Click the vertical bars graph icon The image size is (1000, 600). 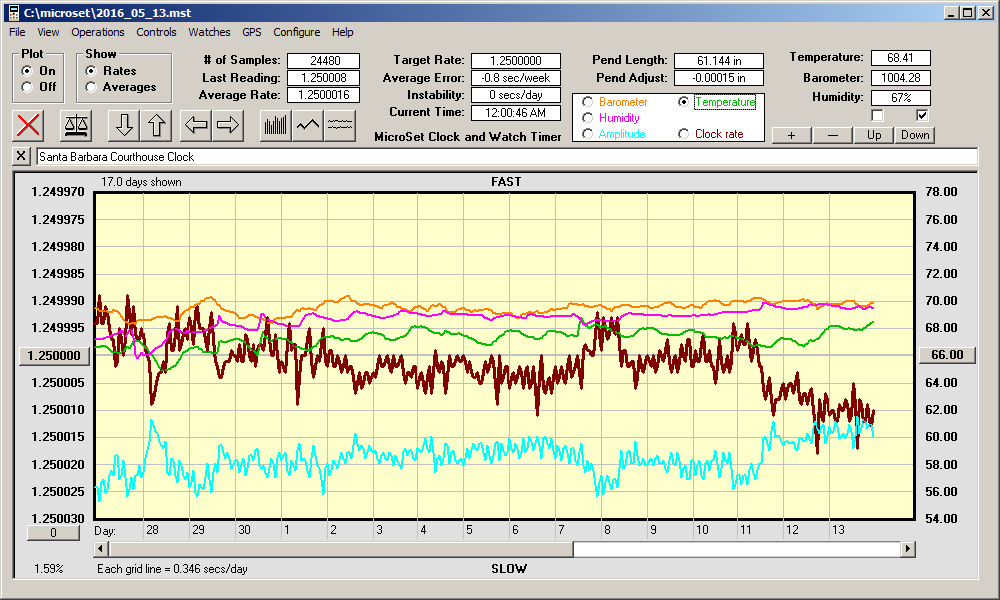276,125
